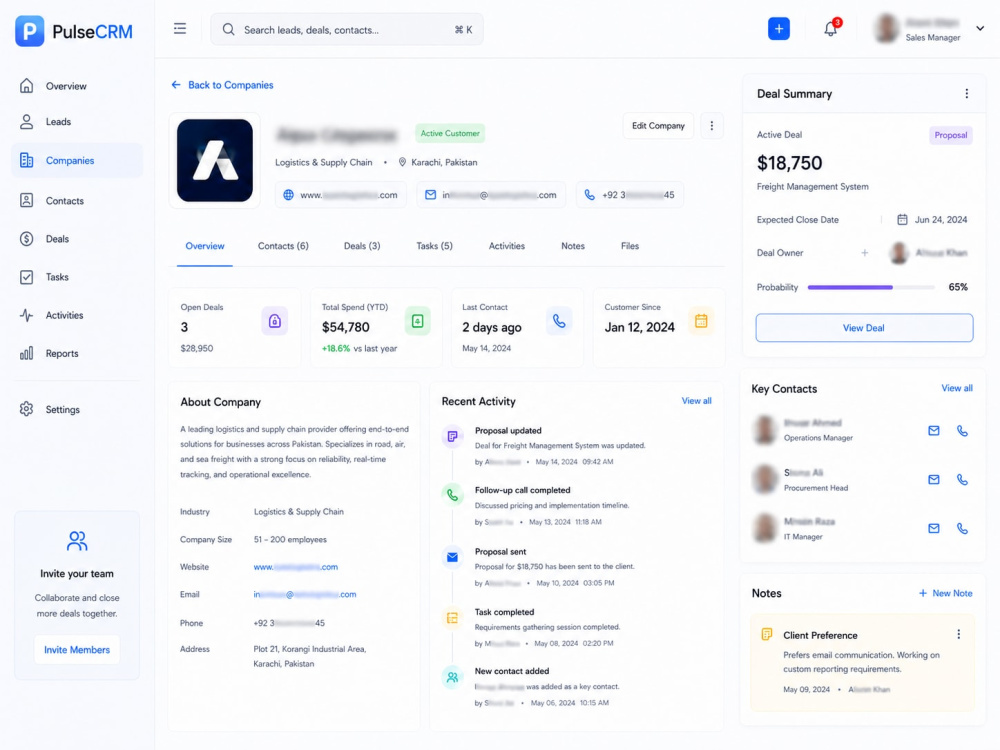Click the Total Spend green icon

click(x=417, y=321)
